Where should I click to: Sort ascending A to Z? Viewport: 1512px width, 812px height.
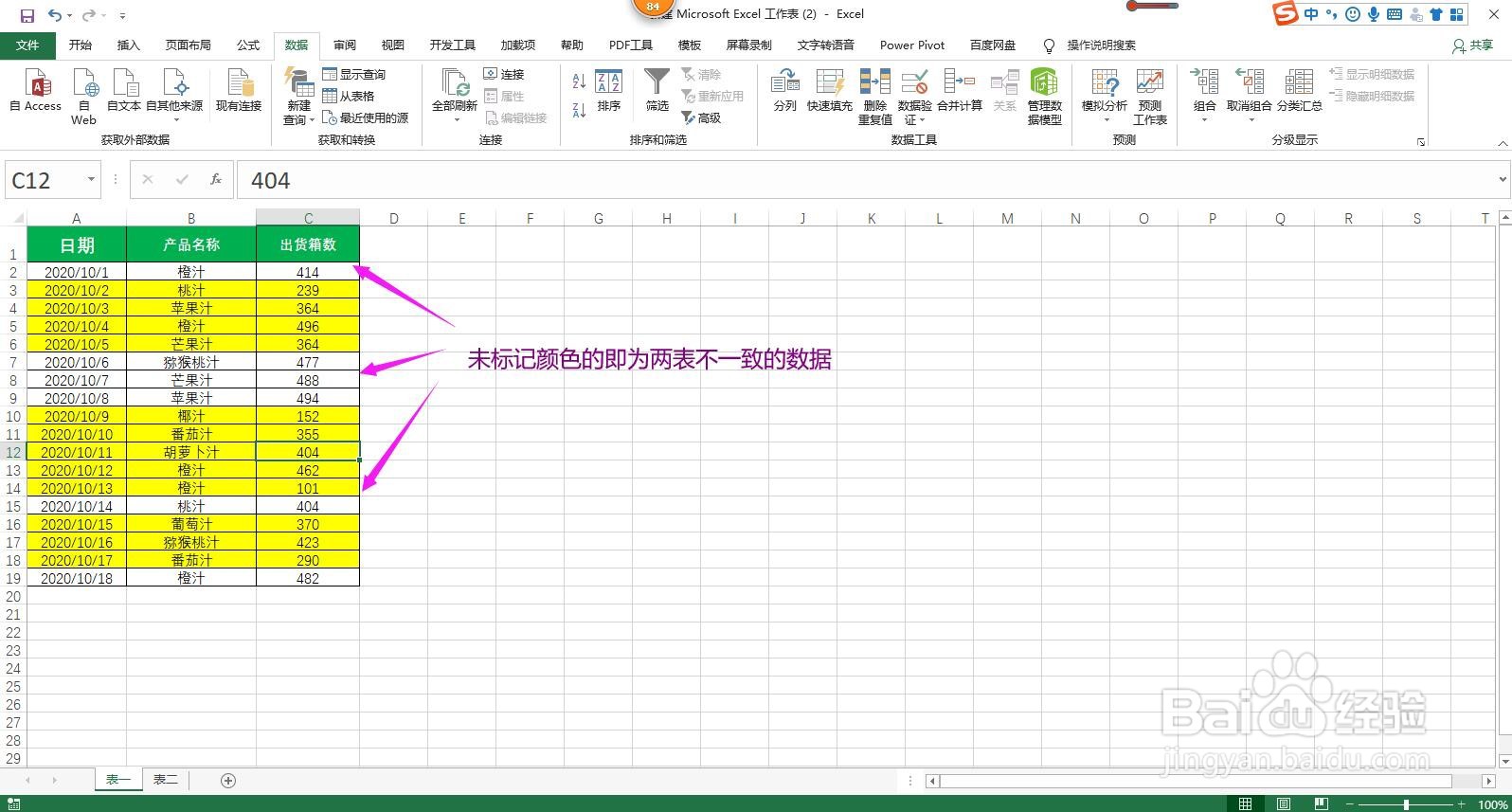[579, 82]
